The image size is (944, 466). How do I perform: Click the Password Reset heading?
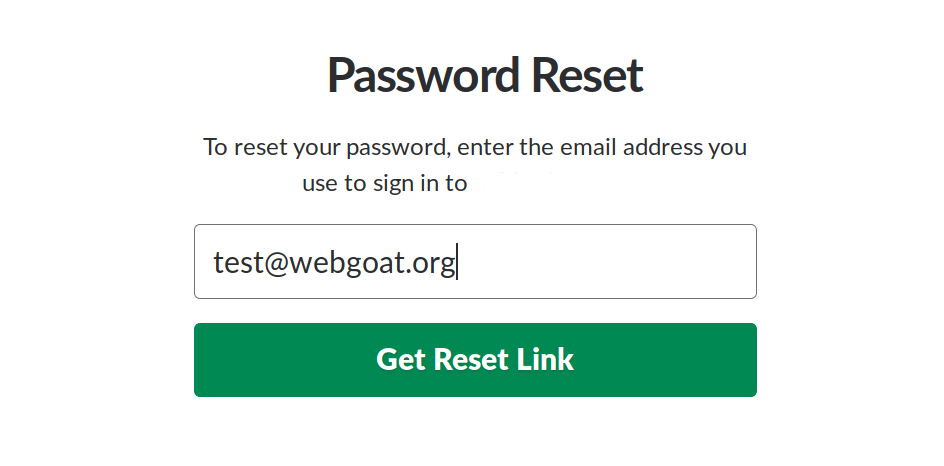pyautogui.click(x=485, y=75)
